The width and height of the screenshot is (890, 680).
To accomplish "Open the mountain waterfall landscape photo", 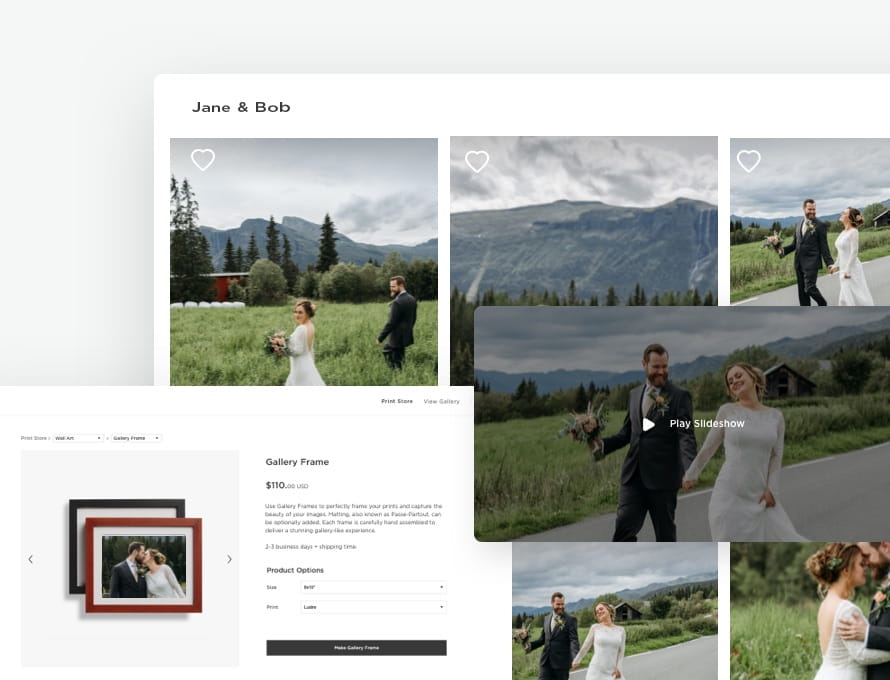I will click(583, 221).
